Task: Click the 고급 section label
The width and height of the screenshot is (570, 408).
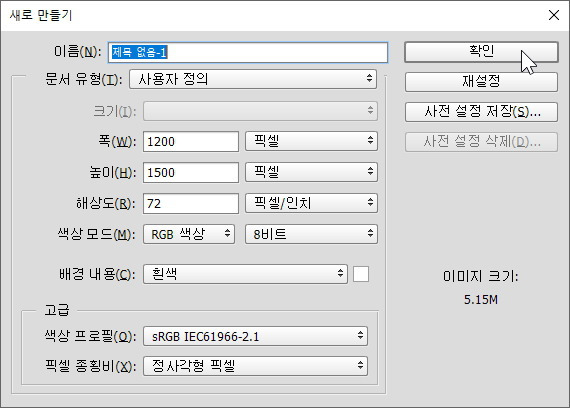Action: pos(57,310)
